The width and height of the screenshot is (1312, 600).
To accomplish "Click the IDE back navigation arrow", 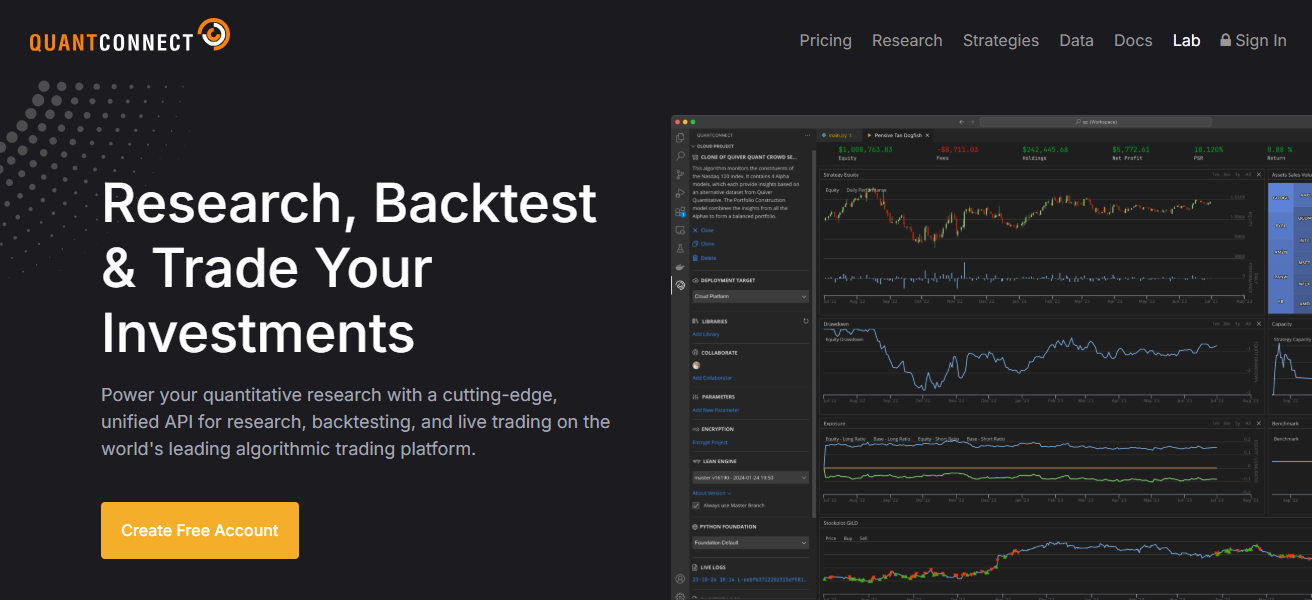I will [x=961, y=122].
